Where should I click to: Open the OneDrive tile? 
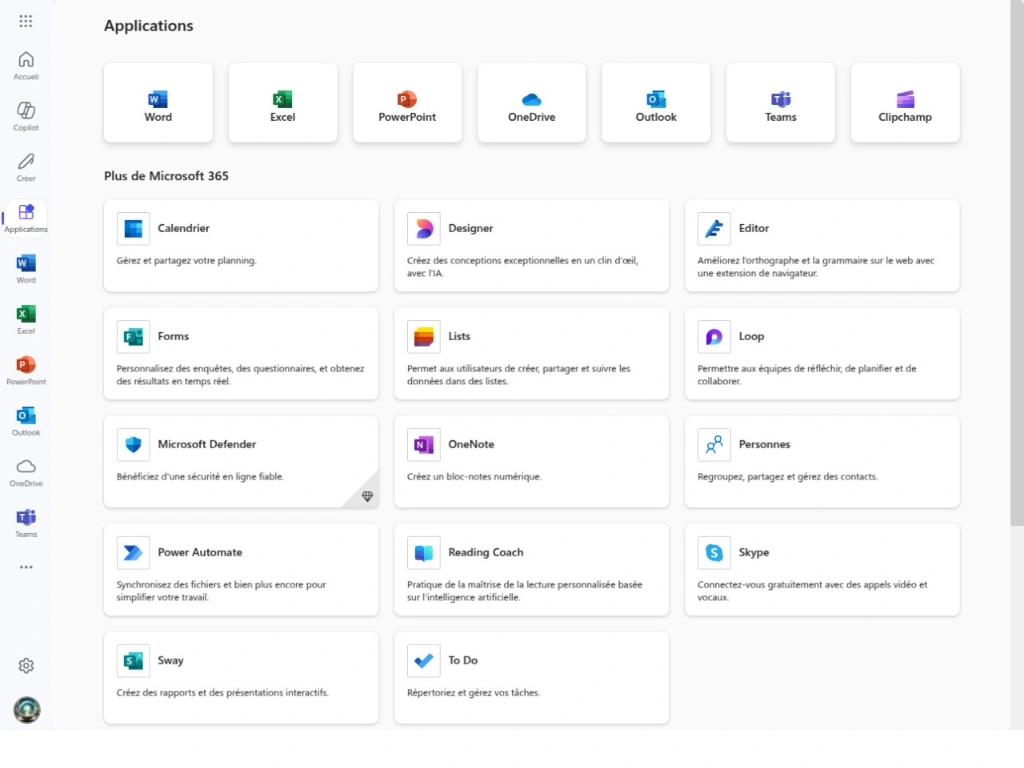point(531,102)
